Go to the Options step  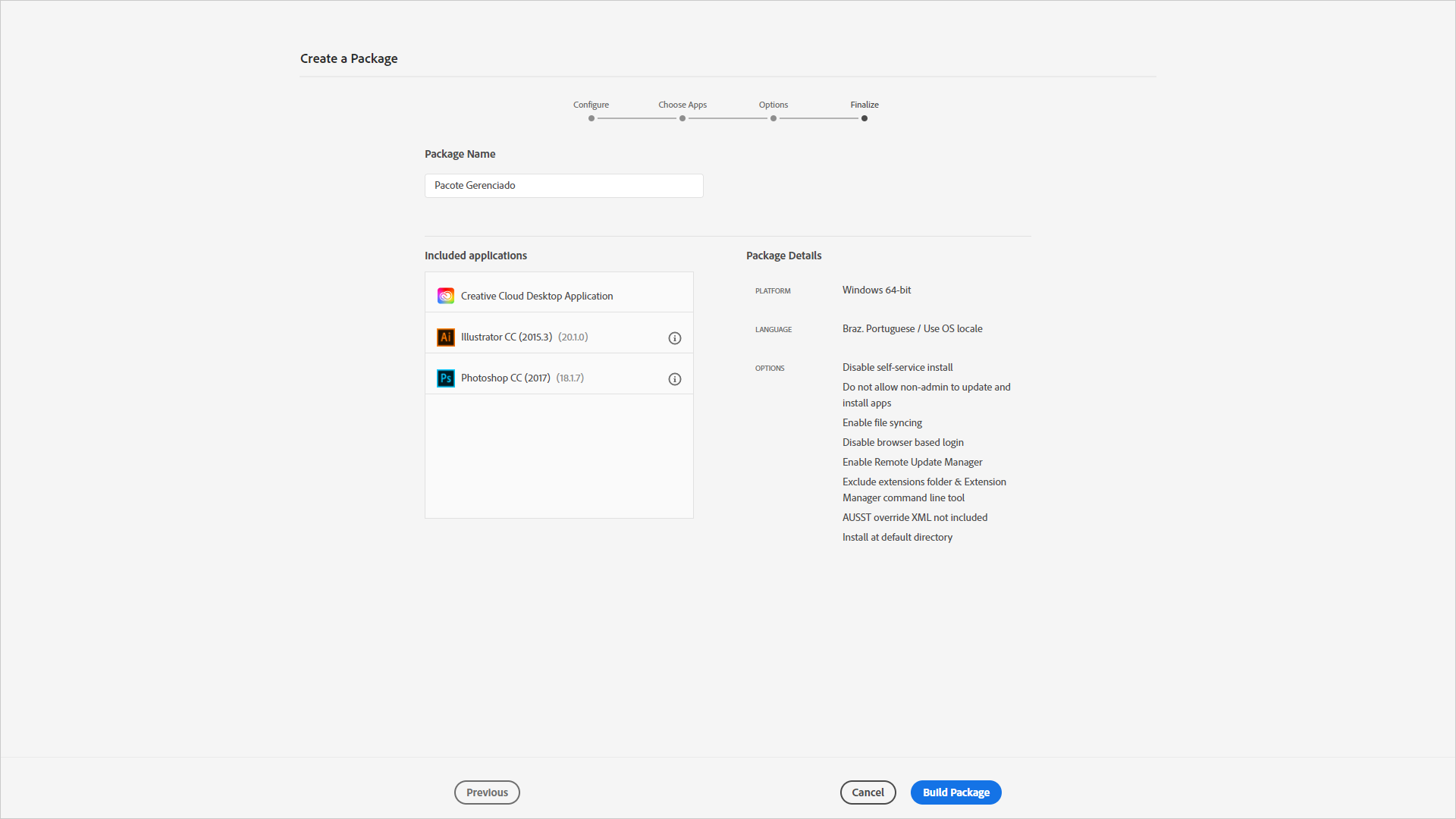pos(773,118)
